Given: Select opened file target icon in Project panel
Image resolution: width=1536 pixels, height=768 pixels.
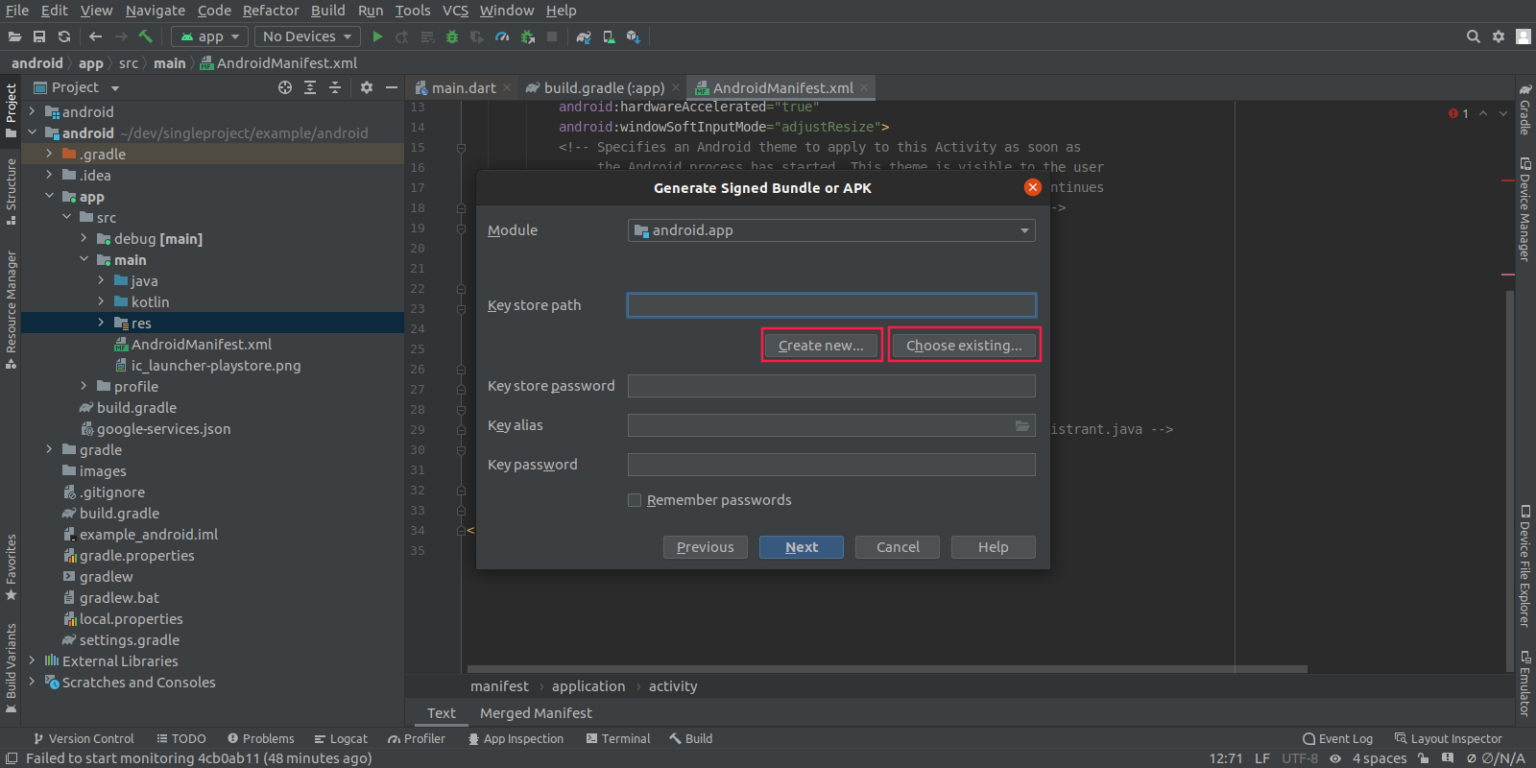Looking at the screenshot, I should 285,88.
